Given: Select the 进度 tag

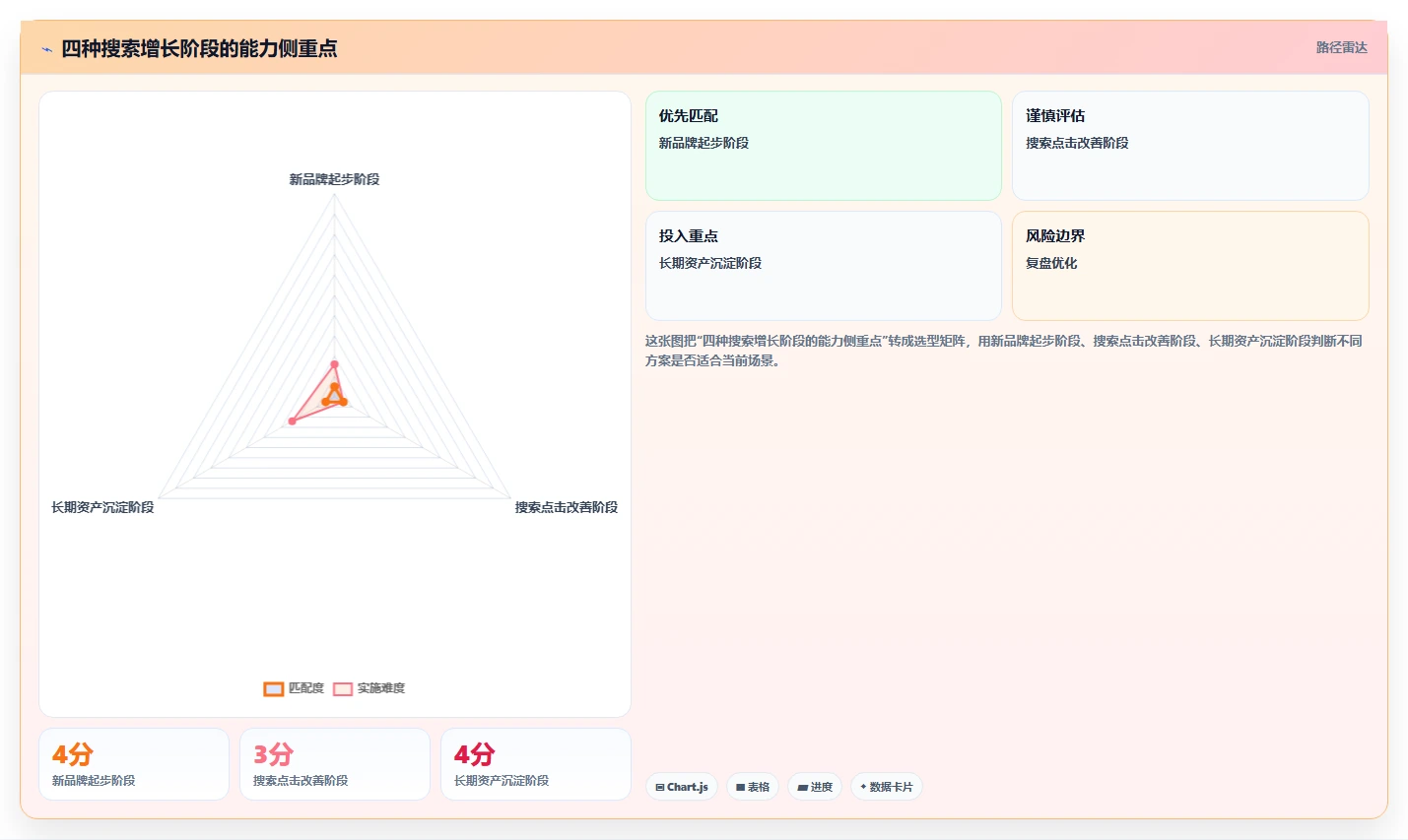Looking at the screenshot, I should coord(815,787).
